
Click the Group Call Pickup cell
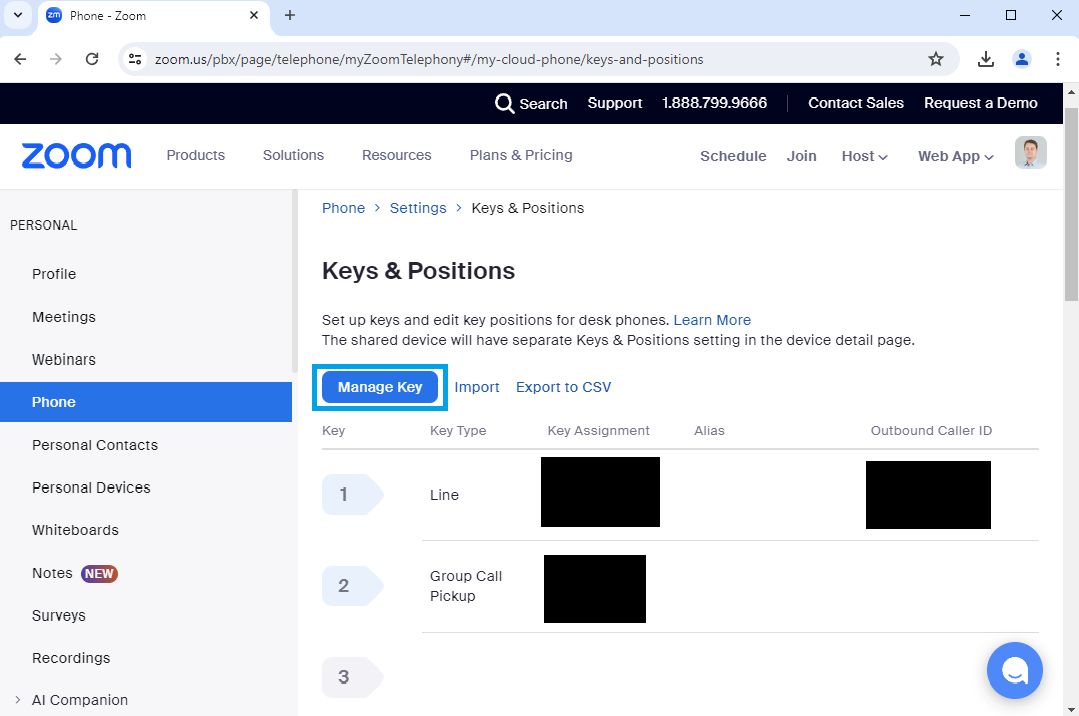[x=466, y=586]
